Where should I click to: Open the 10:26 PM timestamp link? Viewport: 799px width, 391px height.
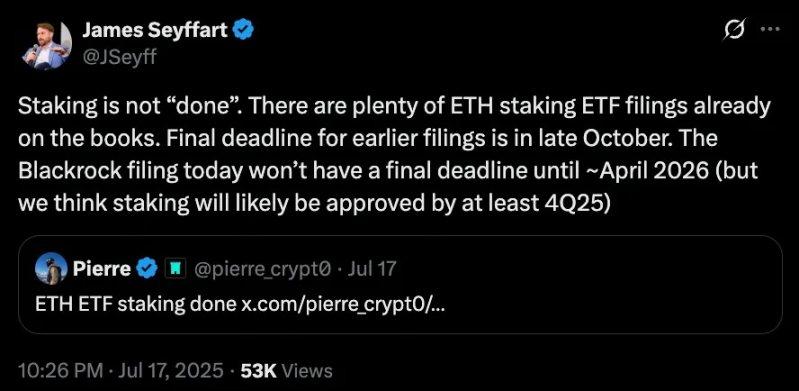[59, 370]
